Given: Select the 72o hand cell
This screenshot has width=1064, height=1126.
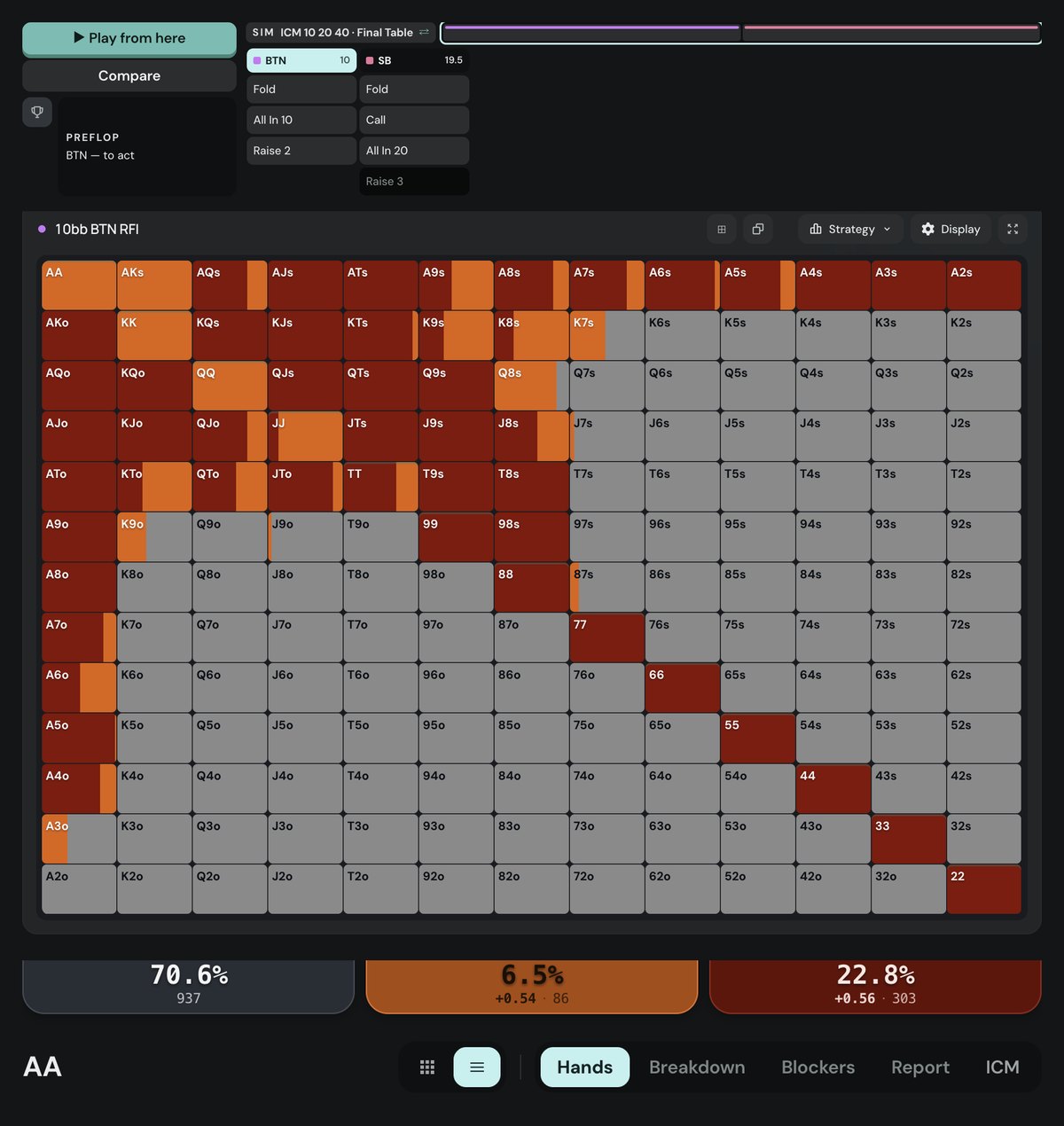Looking at the screenshot, I should [606, 889].
